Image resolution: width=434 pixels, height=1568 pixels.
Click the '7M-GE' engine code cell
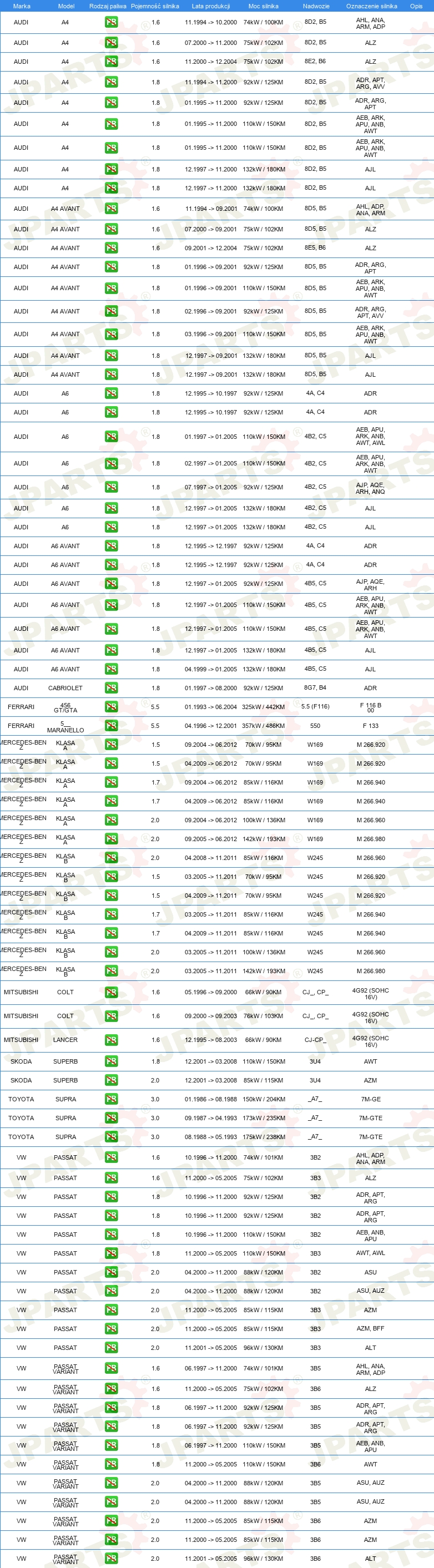[x=371, y=1099]
